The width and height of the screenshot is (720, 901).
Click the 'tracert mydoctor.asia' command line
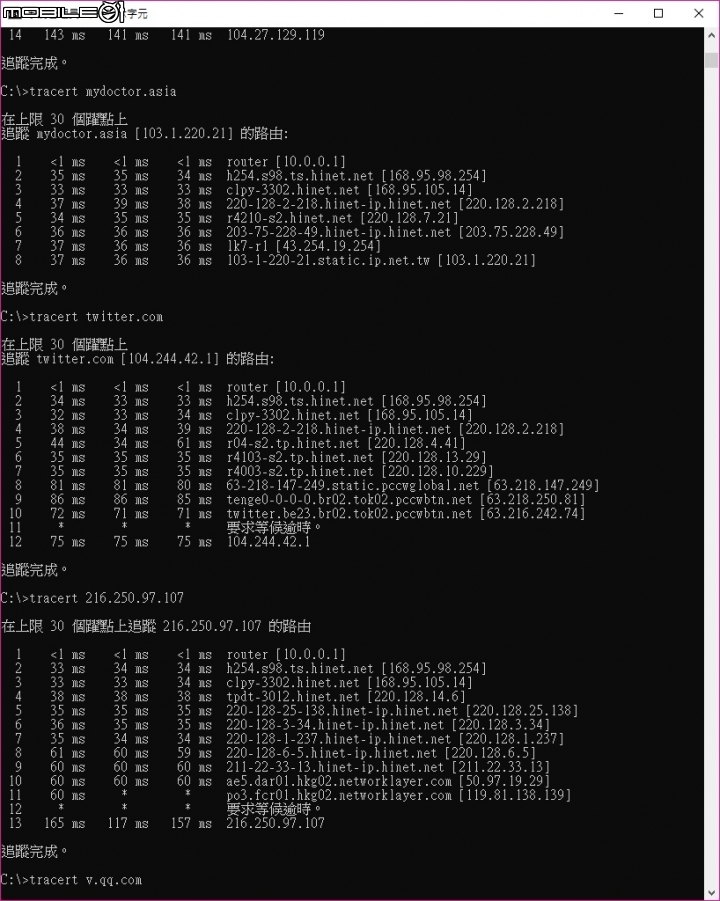88,91
